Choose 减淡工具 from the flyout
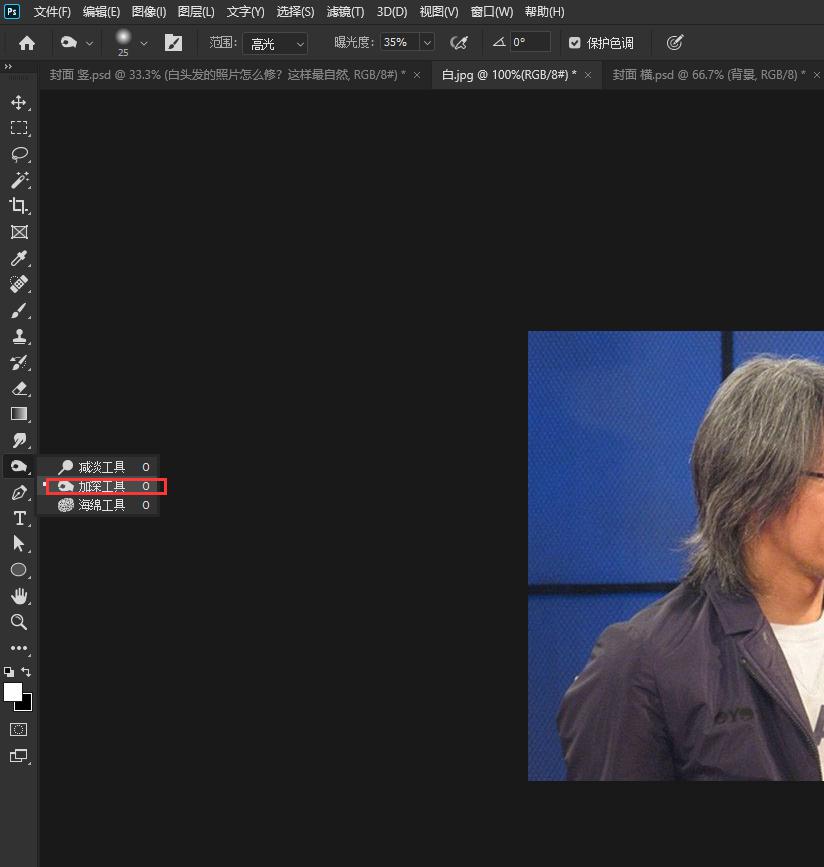 coord(102,467)
